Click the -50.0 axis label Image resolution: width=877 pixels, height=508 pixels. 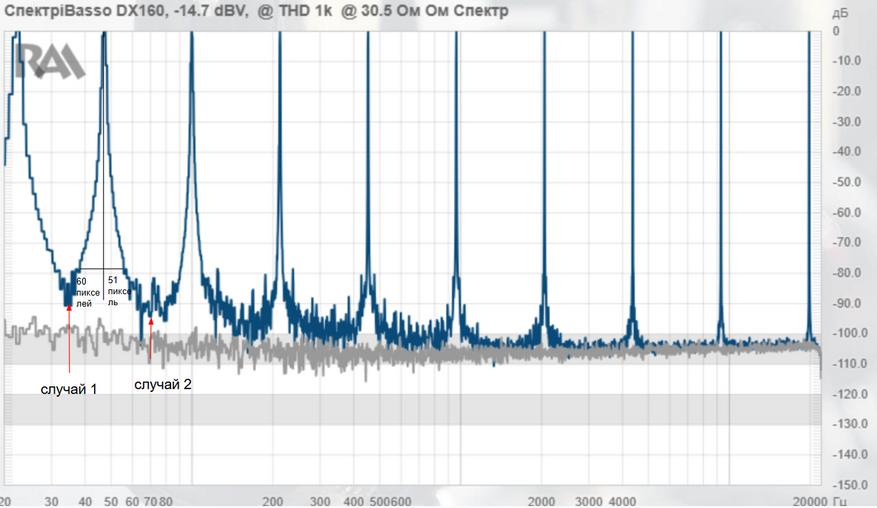click(x=846, y=182)
